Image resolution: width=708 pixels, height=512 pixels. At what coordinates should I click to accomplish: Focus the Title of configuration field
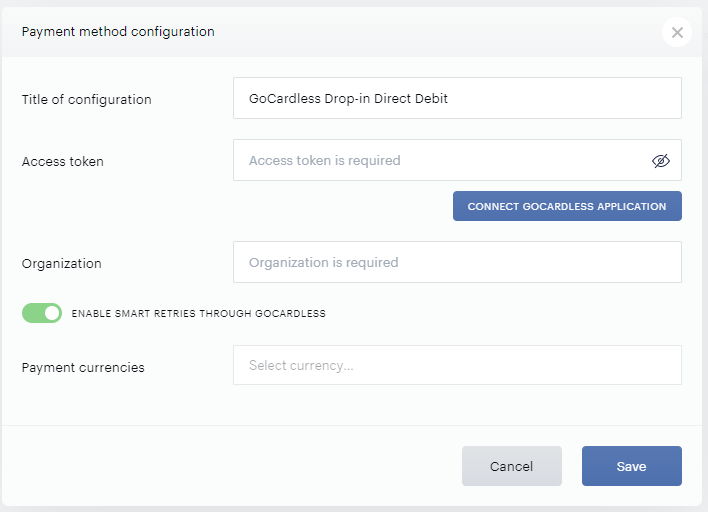(x=457, y=98)
